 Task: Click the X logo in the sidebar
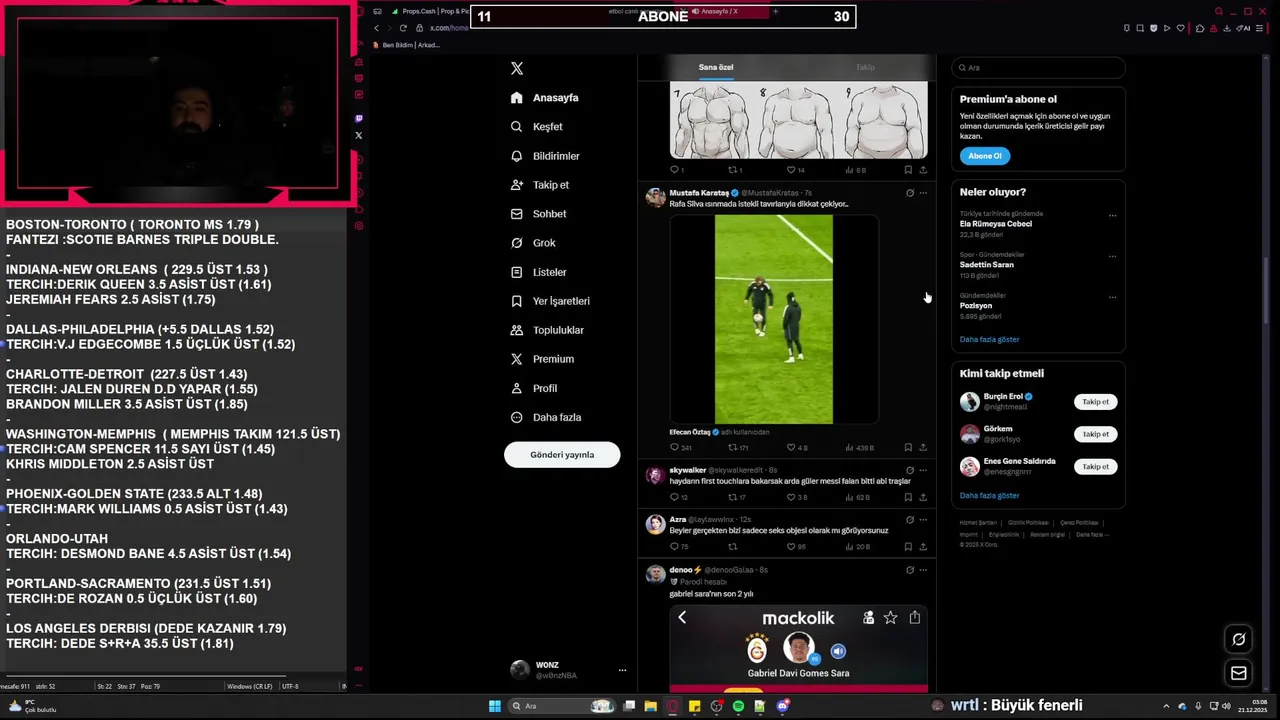click(517, 69)
